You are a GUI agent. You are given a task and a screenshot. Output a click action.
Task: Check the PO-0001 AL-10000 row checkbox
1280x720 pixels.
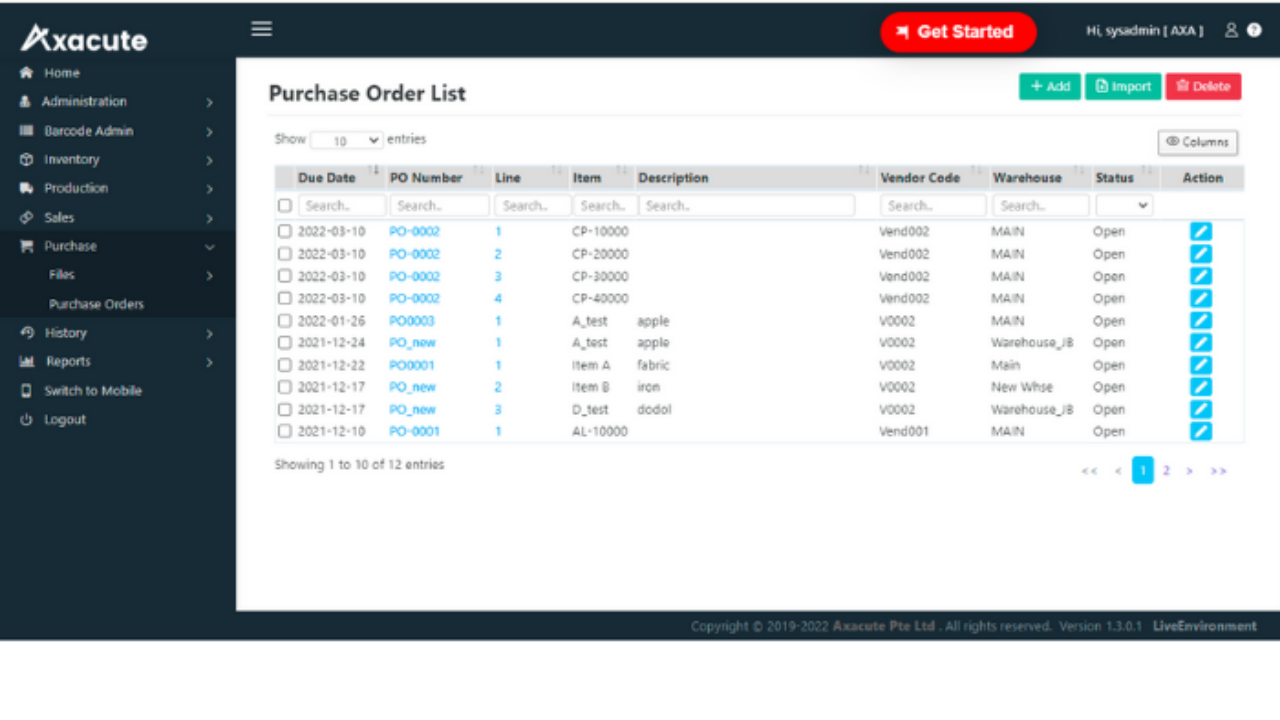[x=285, y=431]
